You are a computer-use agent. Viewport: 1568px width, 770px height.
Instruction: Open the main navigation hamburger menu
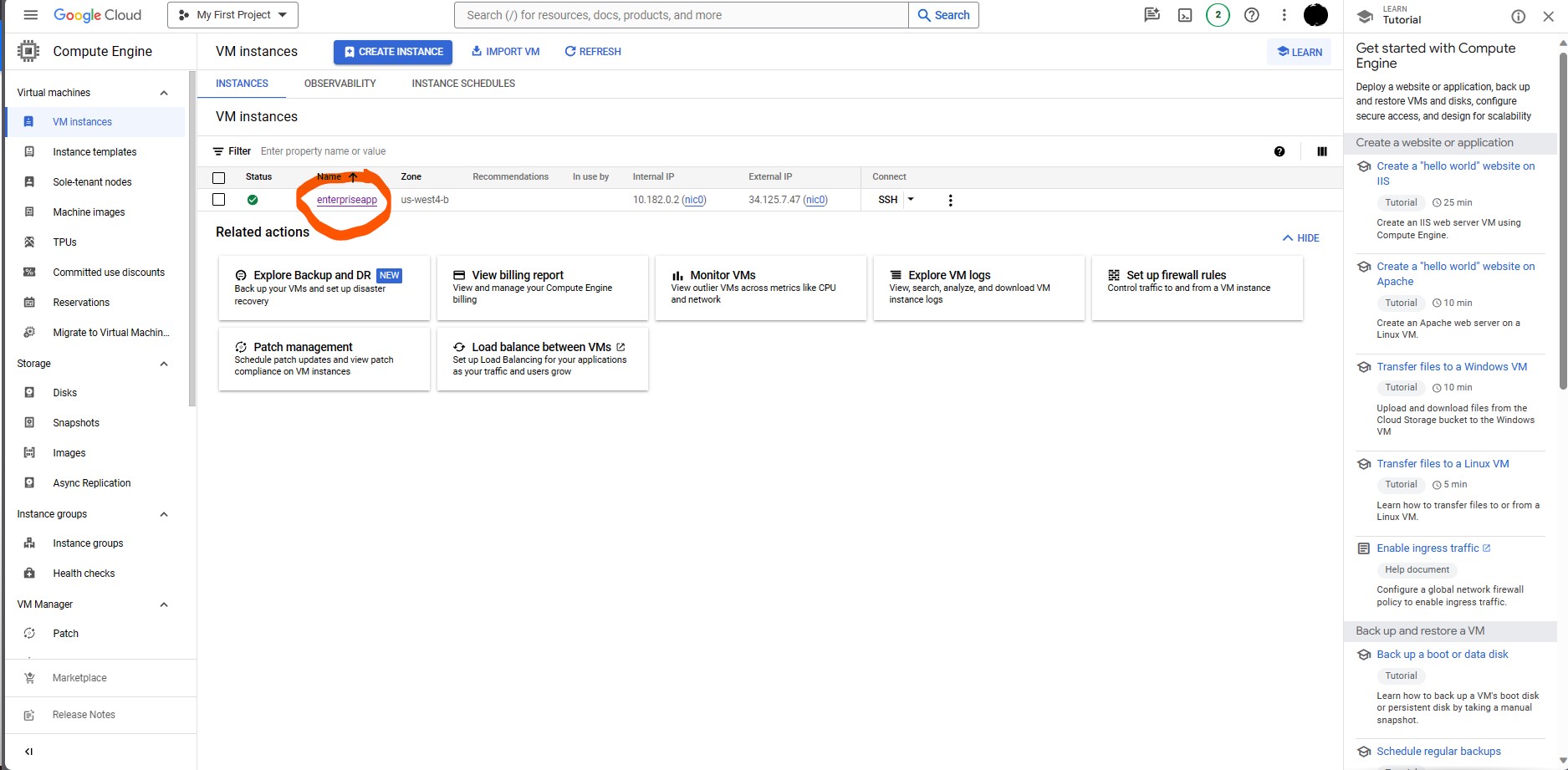31,15
